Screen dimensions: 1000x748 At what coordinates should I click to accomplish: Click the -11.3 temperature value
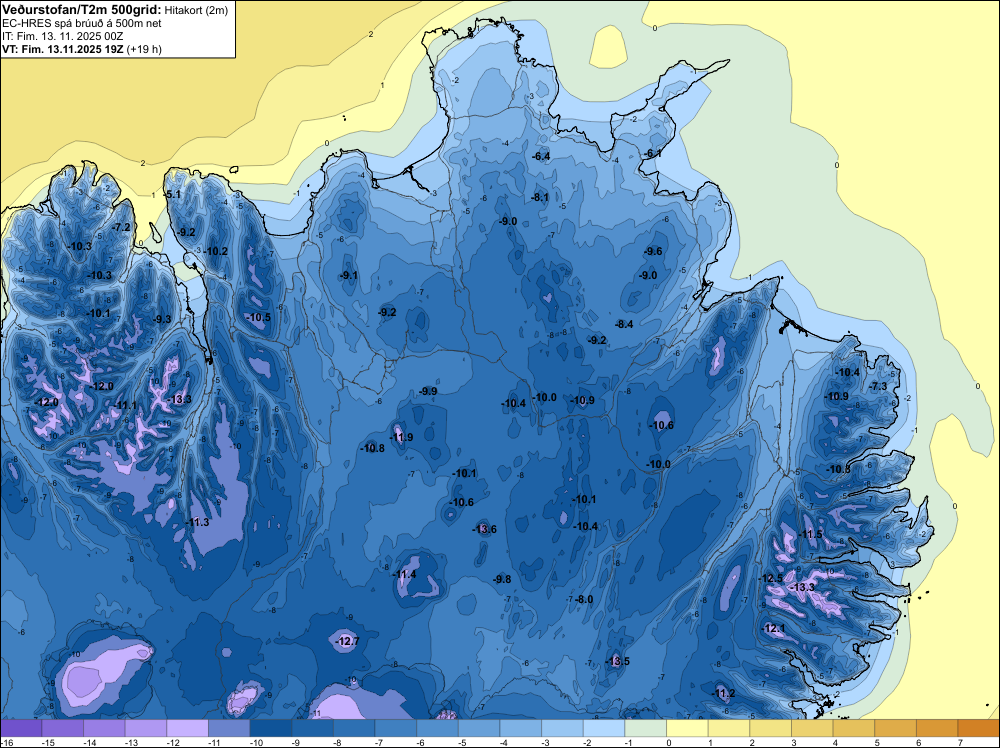tap(198, 522)
